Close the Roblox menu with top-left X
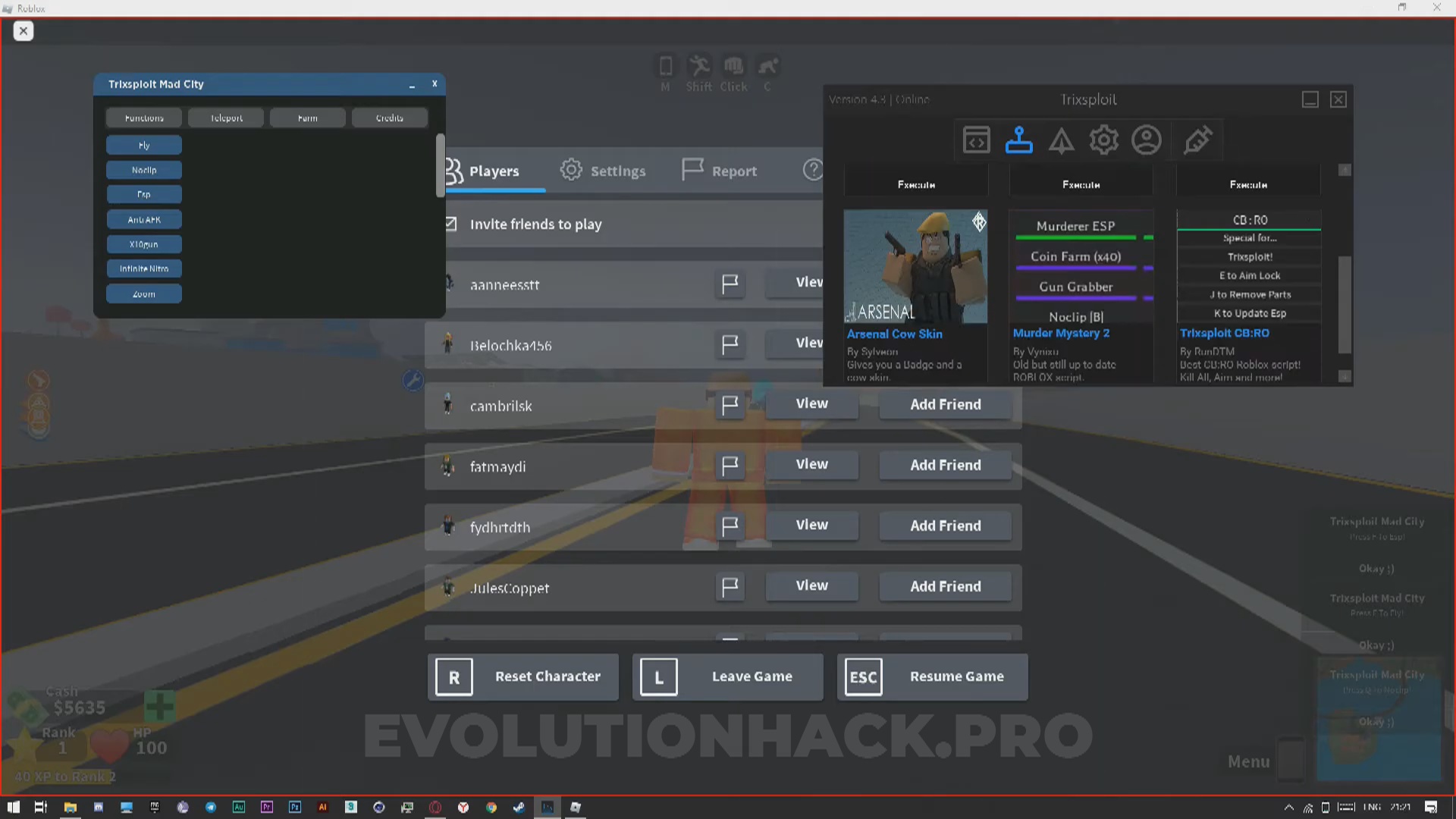 pyautogui.click(x=24, y=31)
